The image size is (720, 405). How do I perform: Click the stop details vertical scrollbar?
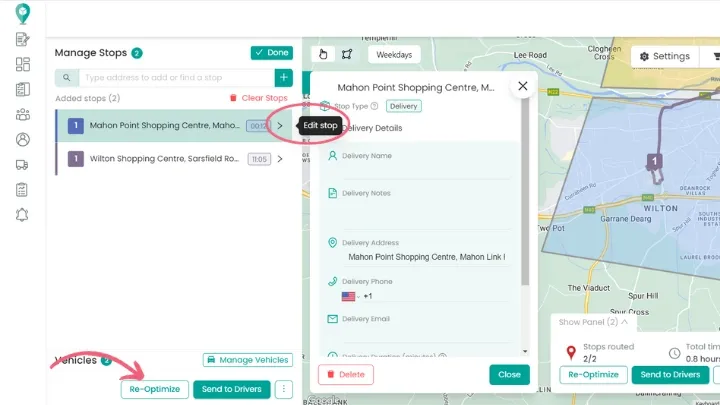[525, 192]
